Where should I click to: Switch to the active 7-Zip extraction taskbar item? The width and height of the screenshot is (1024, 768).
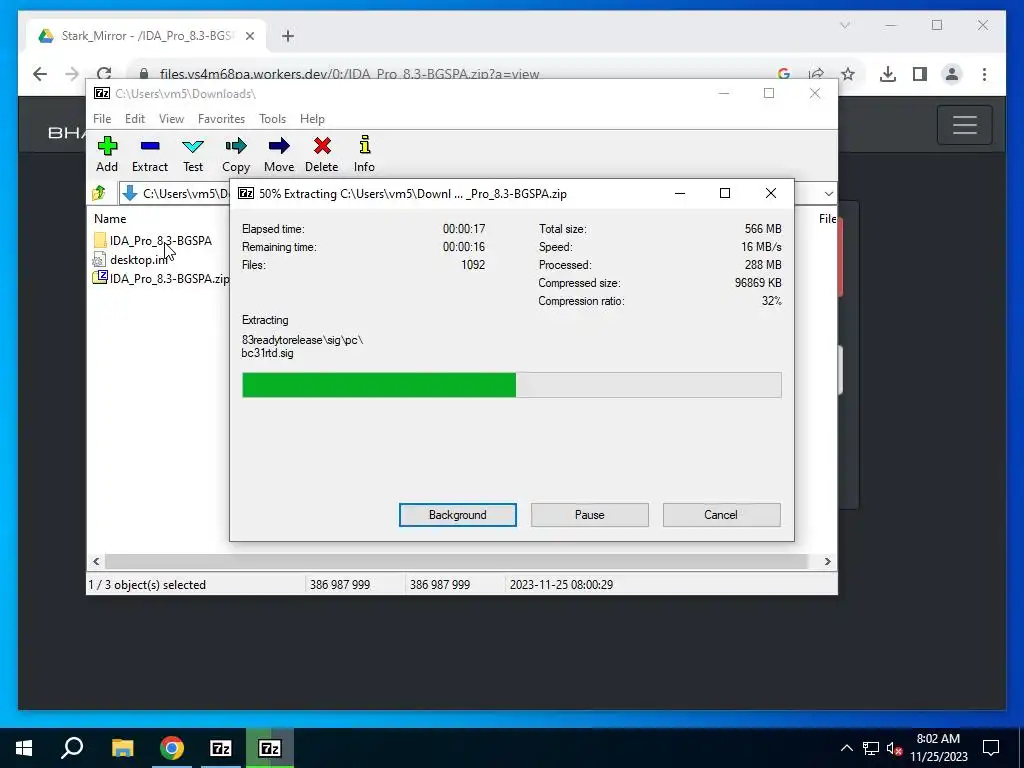click(x=270, y=748)
